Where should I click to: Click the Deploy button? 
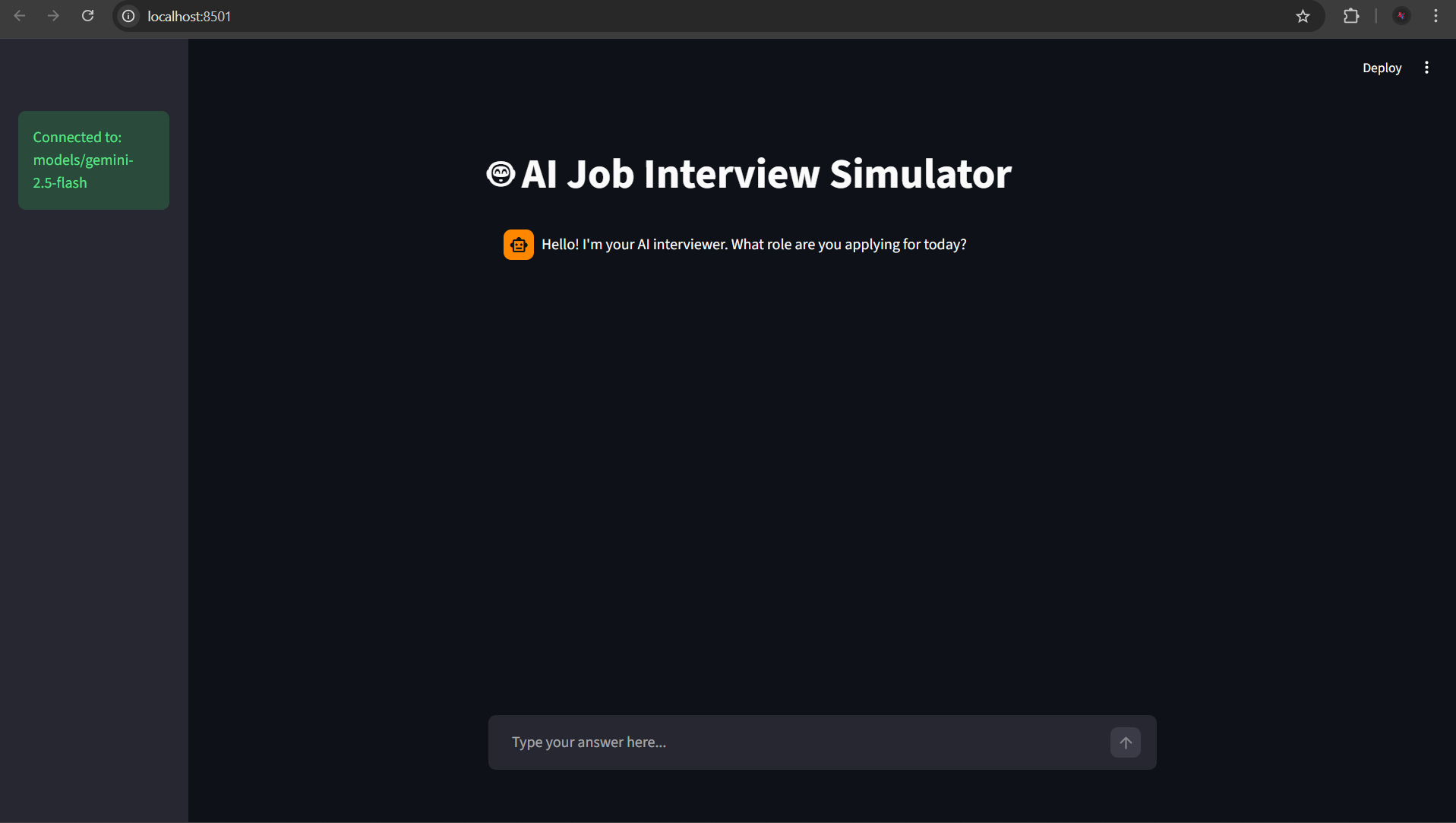1382,68
